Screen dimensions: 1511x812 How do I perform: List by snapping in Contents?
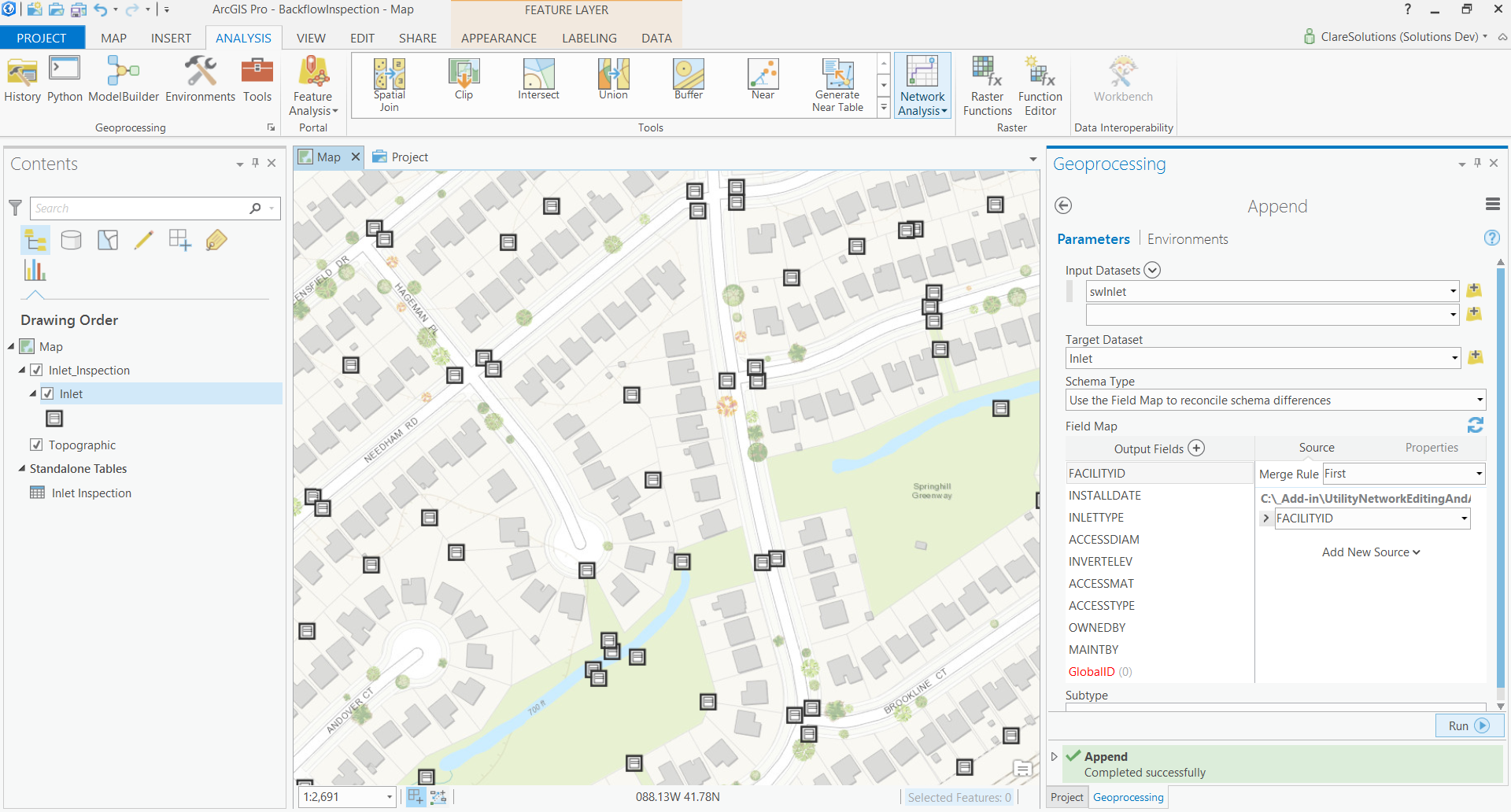click(180, 240)
